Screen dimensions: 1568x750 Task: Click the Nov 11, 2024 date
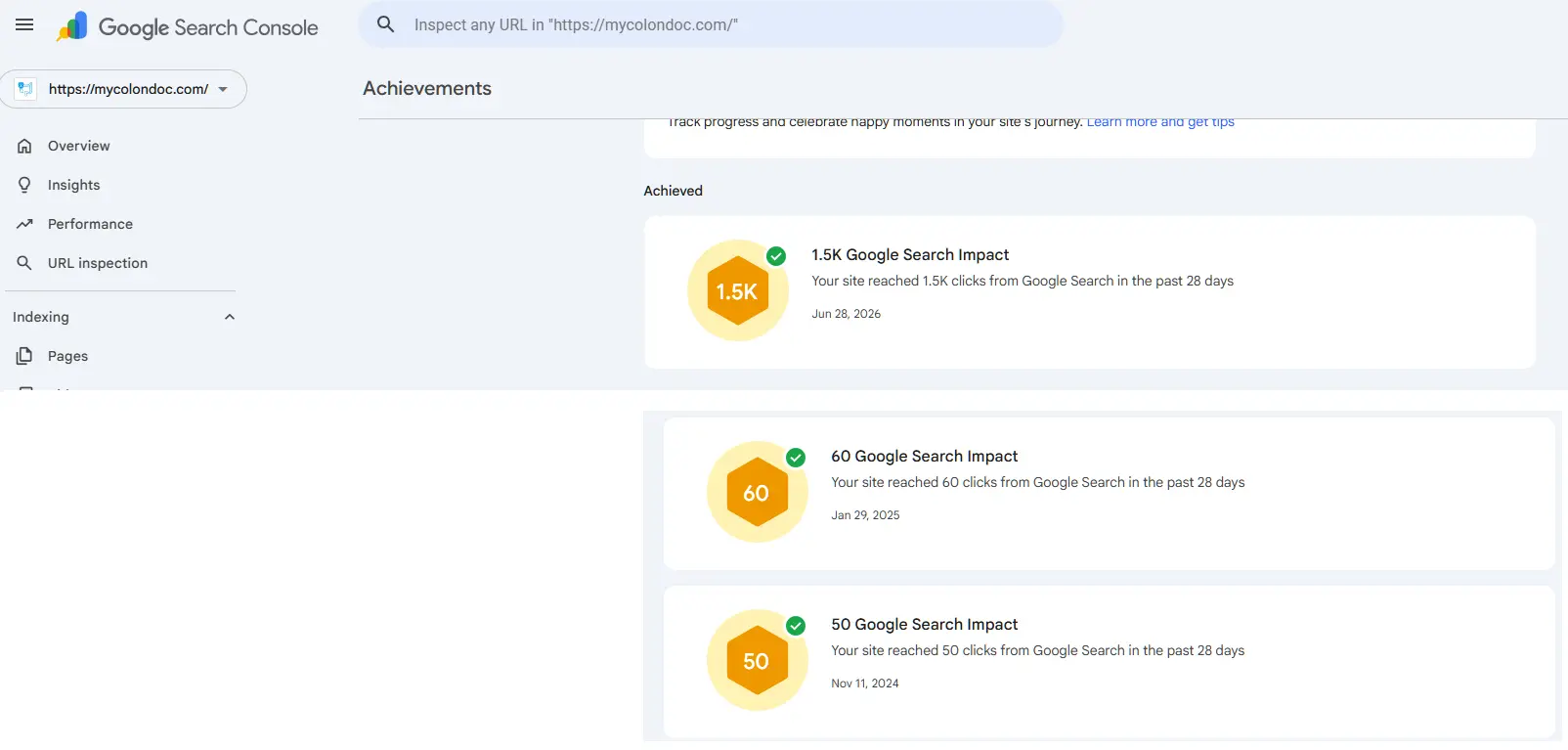pyautogui.click(x=865, y=684)
